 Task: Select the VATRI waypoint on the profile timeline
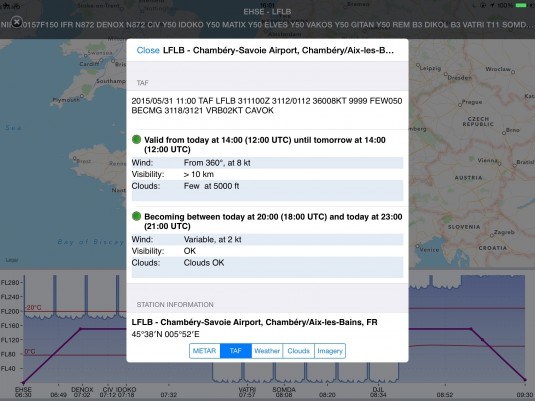[x=247, y=392]
